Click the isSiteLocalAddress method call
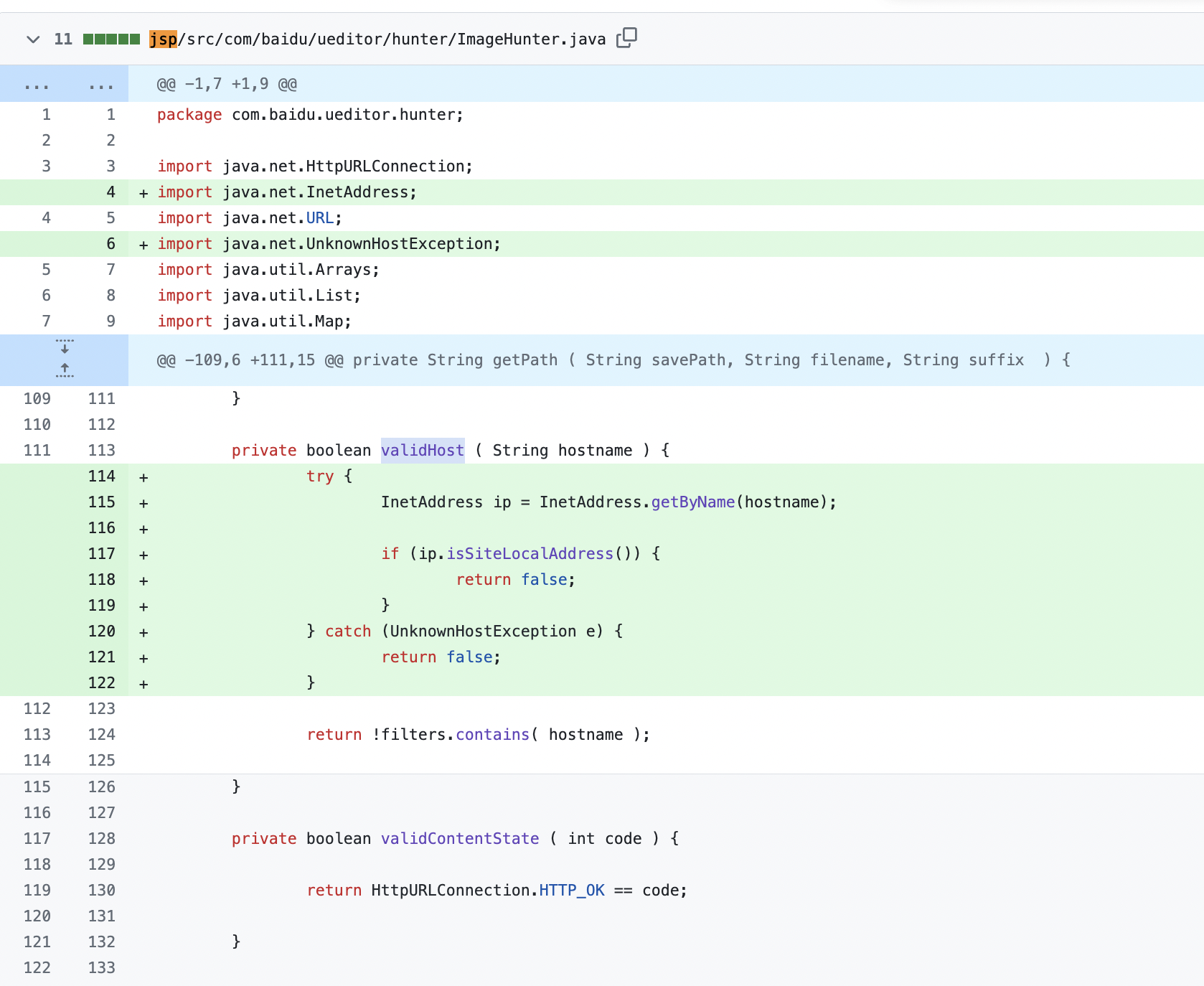Screen dimensions: 1204x986 (530, 554)
